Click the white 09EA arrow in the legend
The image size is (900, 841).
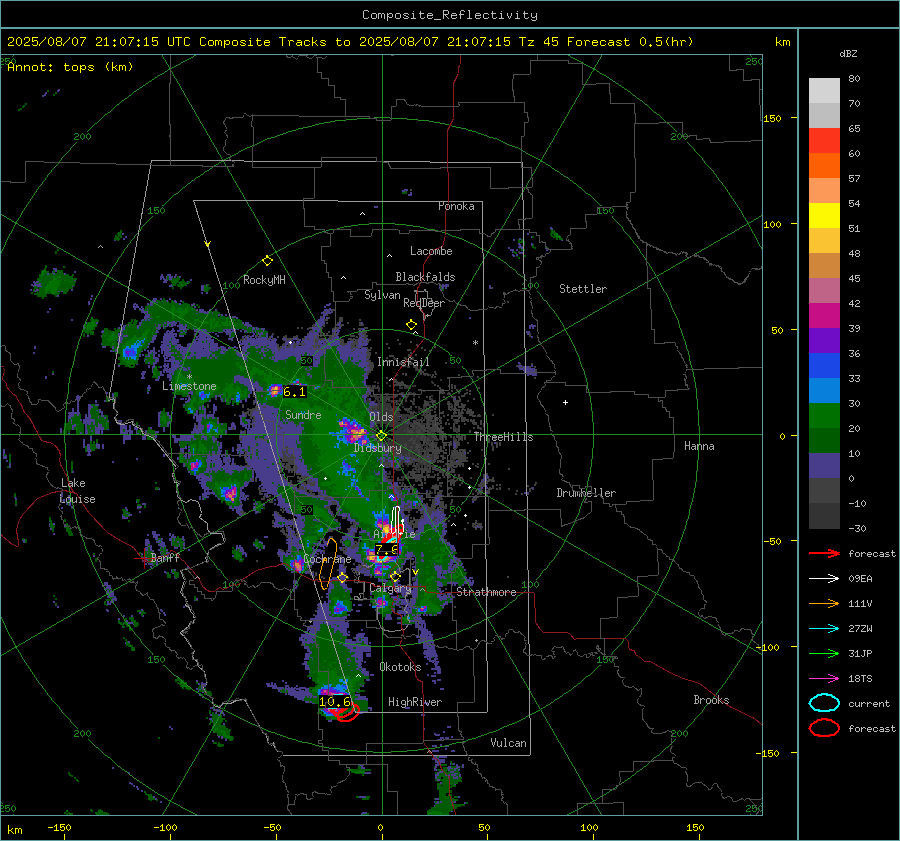(x=824, y=579)
